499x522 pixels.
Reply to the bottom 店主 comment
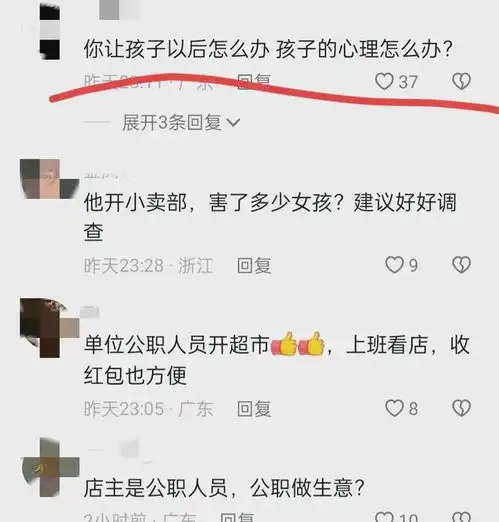[237, 518]
